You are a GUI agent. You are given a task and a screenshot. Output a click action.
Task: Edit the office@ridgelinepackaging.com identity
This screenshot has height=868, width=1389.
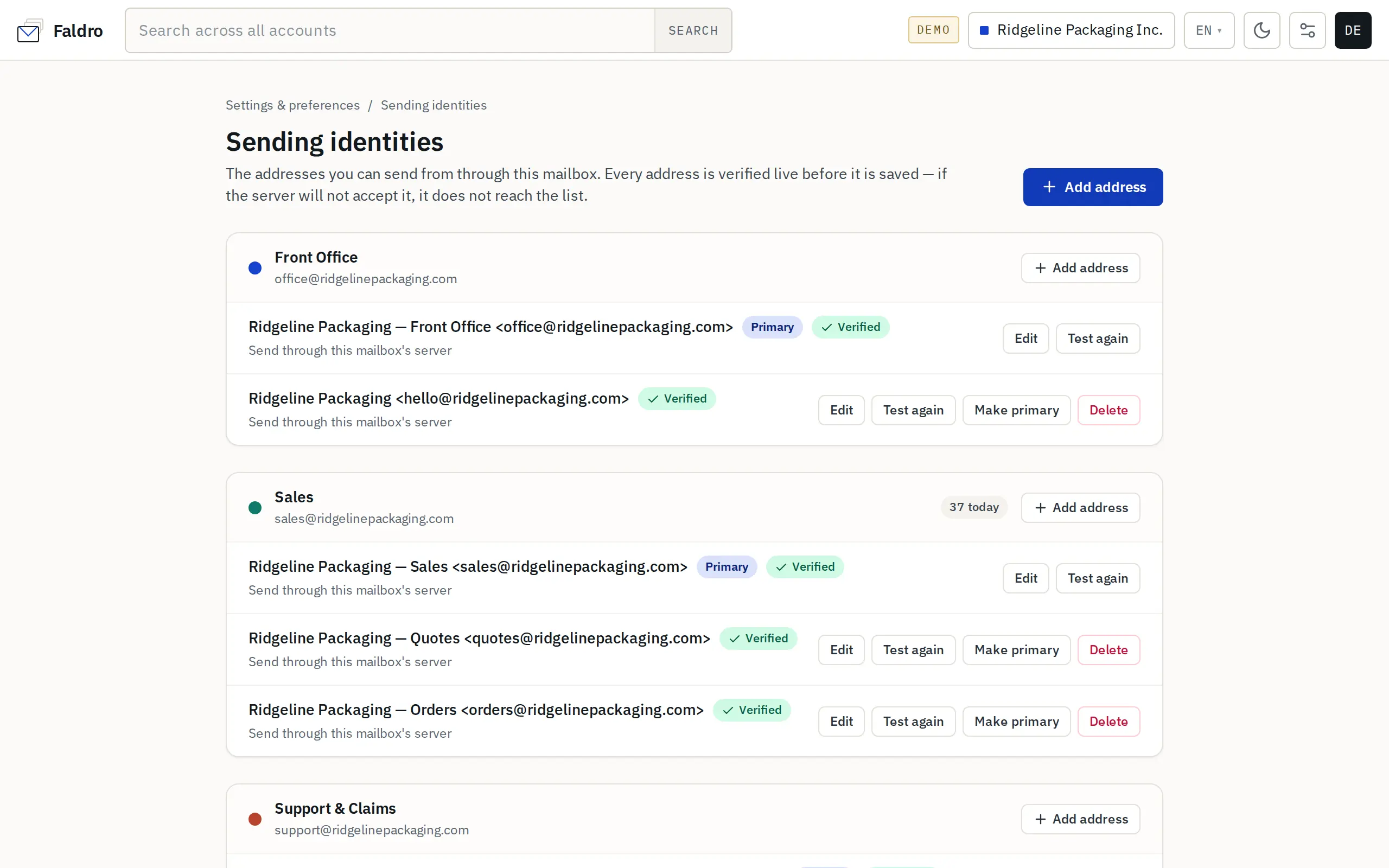pyautogui.click(x=1025, y=339)
